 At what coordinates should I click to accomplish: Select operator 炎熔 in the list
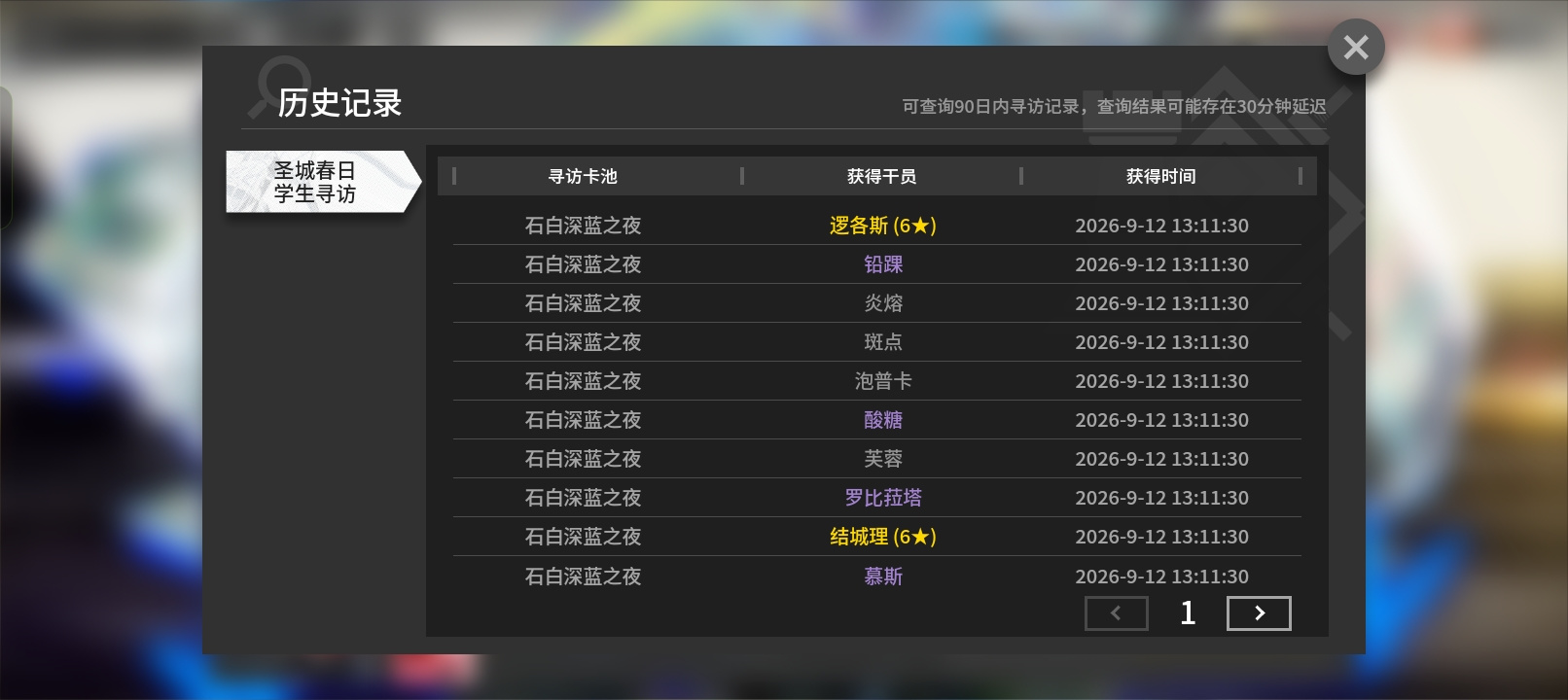tap(883, 303)
